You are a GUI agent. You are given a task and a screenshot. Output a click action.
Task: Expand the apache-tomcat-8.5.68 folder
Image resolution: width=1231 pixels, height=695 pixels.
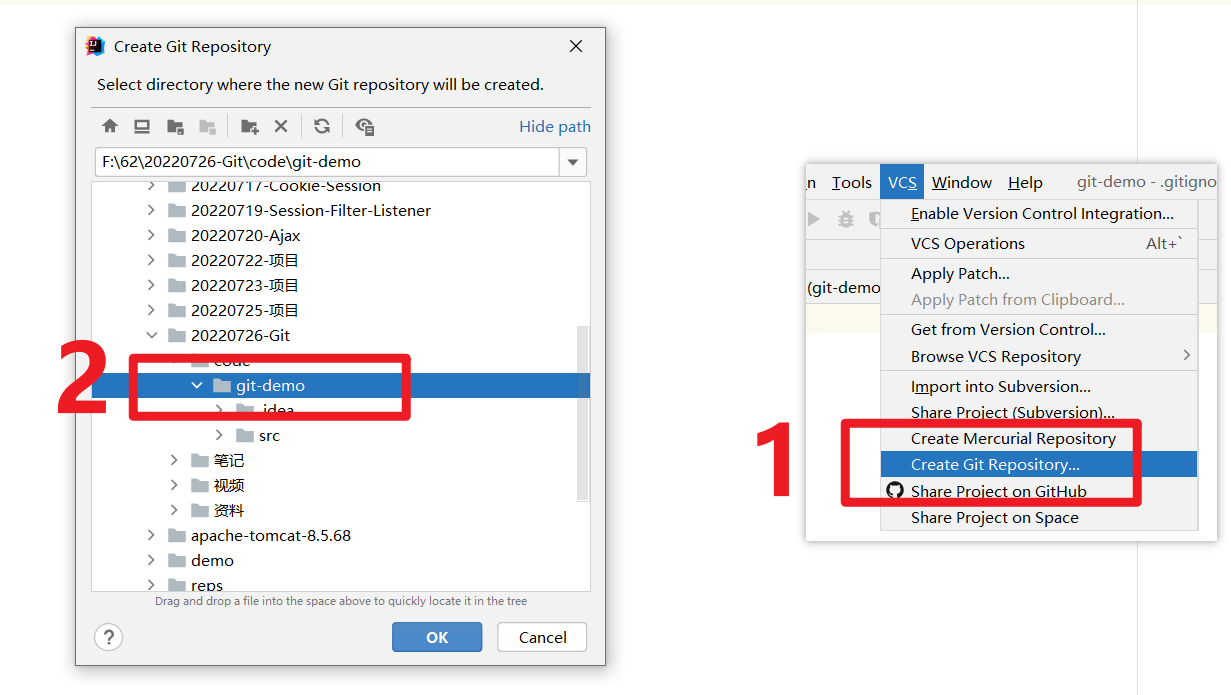click(x=151, y=535)
